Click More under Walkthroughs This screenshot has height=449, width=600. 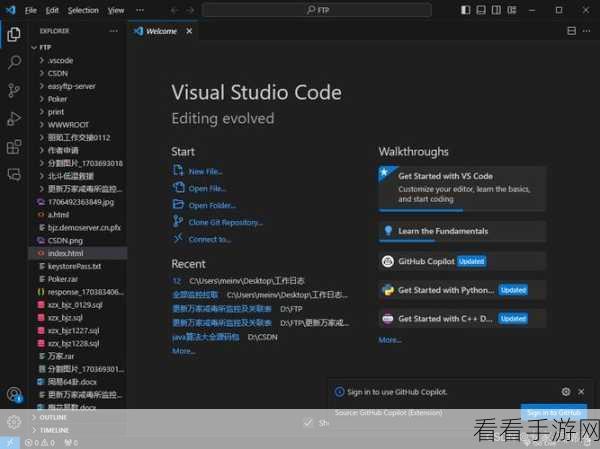pos(390,340)
